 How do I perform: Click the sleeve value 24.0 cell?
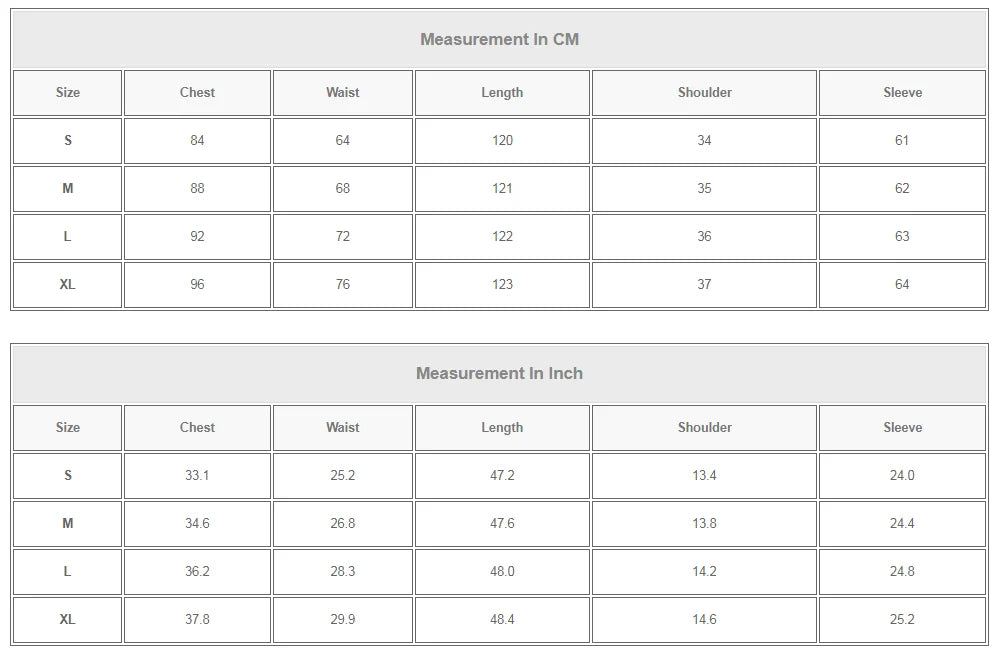click(x=902, y=476)
